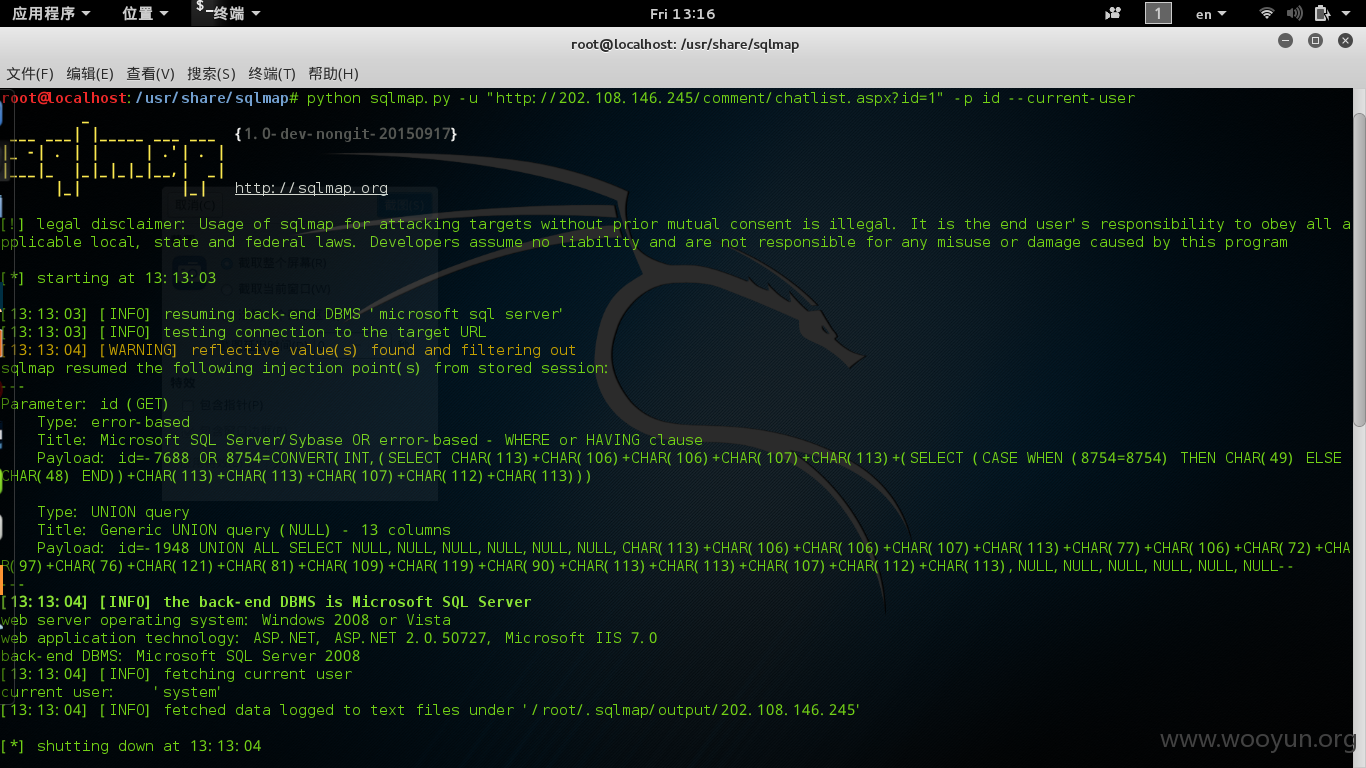Maximize the terminal window

click(1316, 41)
